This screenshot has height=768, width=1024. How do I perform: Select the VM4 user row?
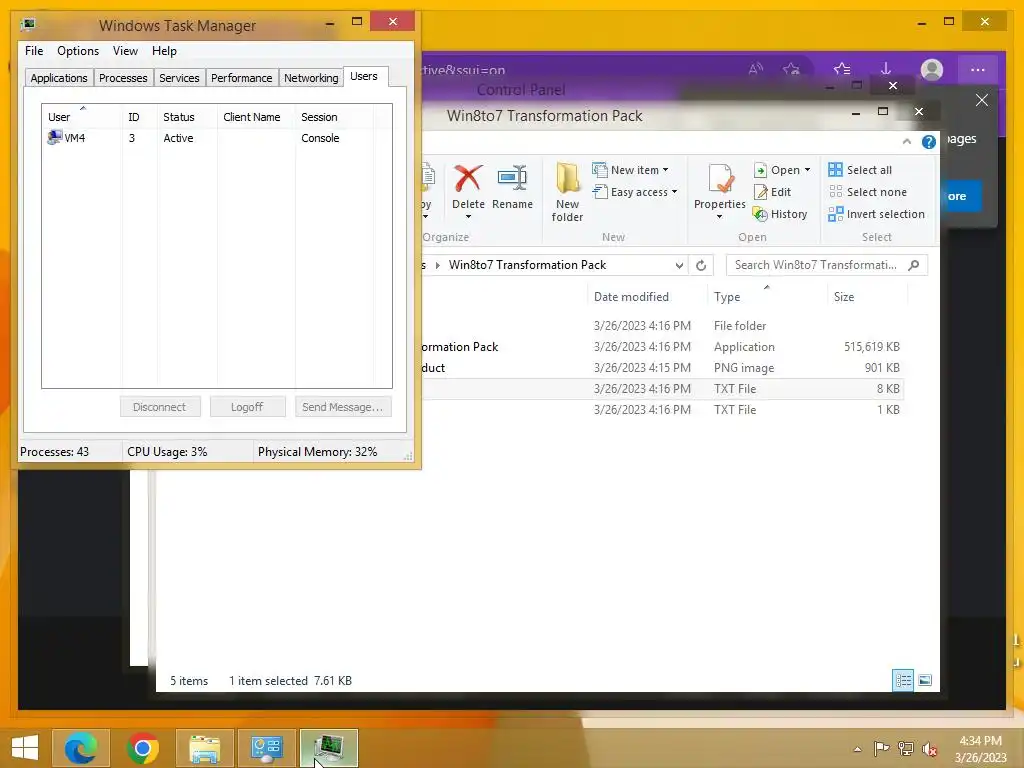(216, 138)
